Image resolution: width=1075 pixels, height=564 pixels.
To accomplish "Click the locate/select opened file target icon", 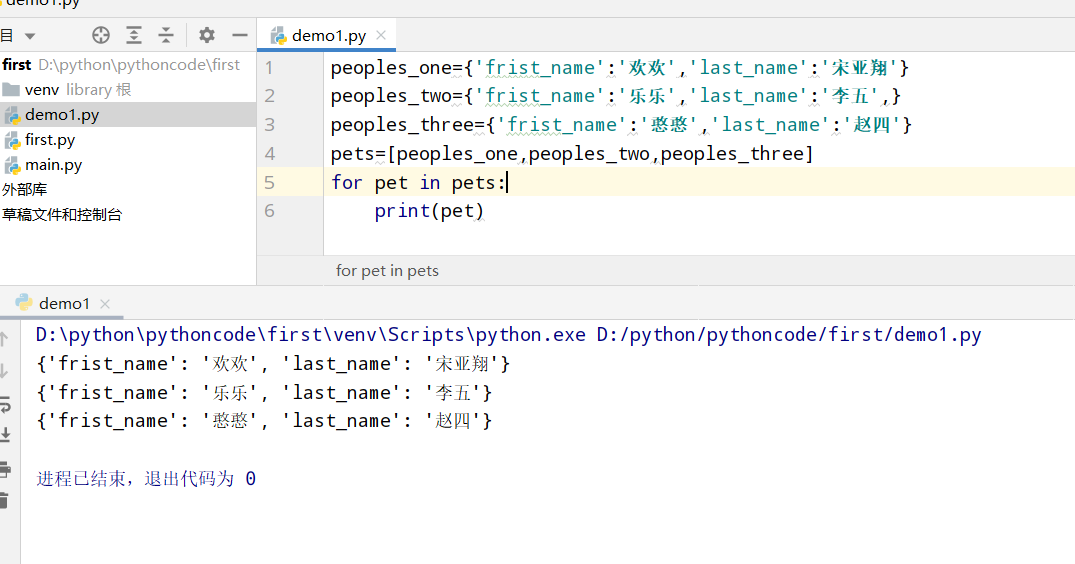I will [x=101, y=35].
